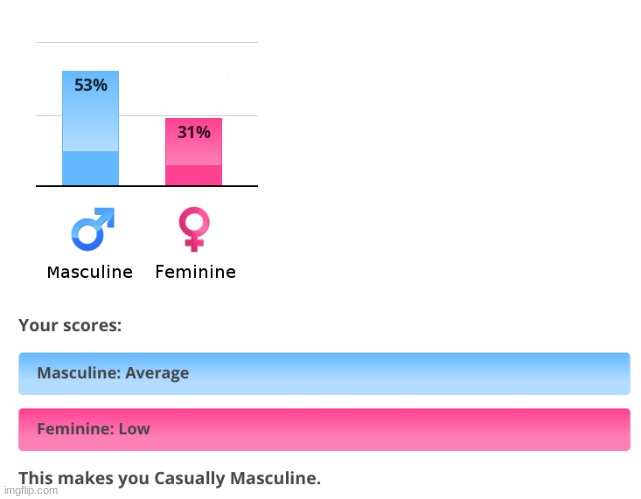Click the black baseline axis of the chart
Viewport: 641px width, 499px height.
147,186
